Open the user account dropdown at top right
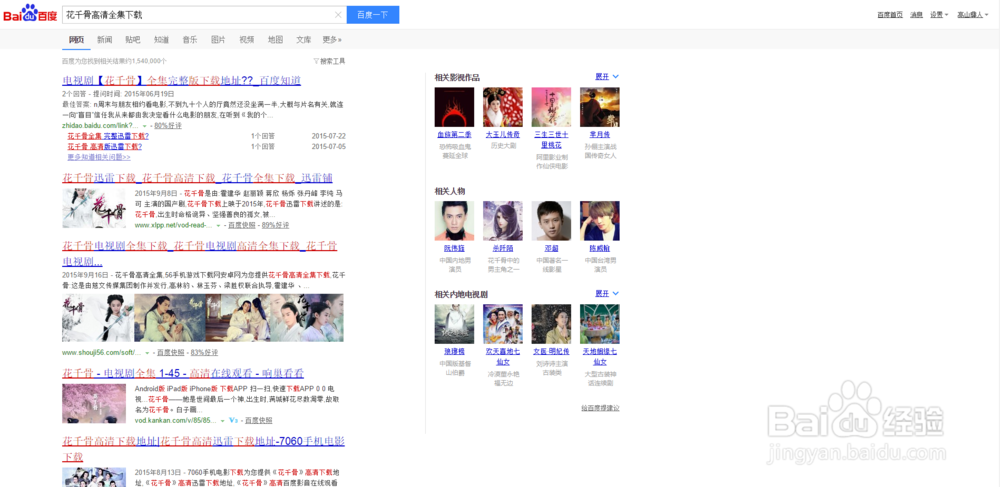The image size is (1000, 487). click(974, 15)
